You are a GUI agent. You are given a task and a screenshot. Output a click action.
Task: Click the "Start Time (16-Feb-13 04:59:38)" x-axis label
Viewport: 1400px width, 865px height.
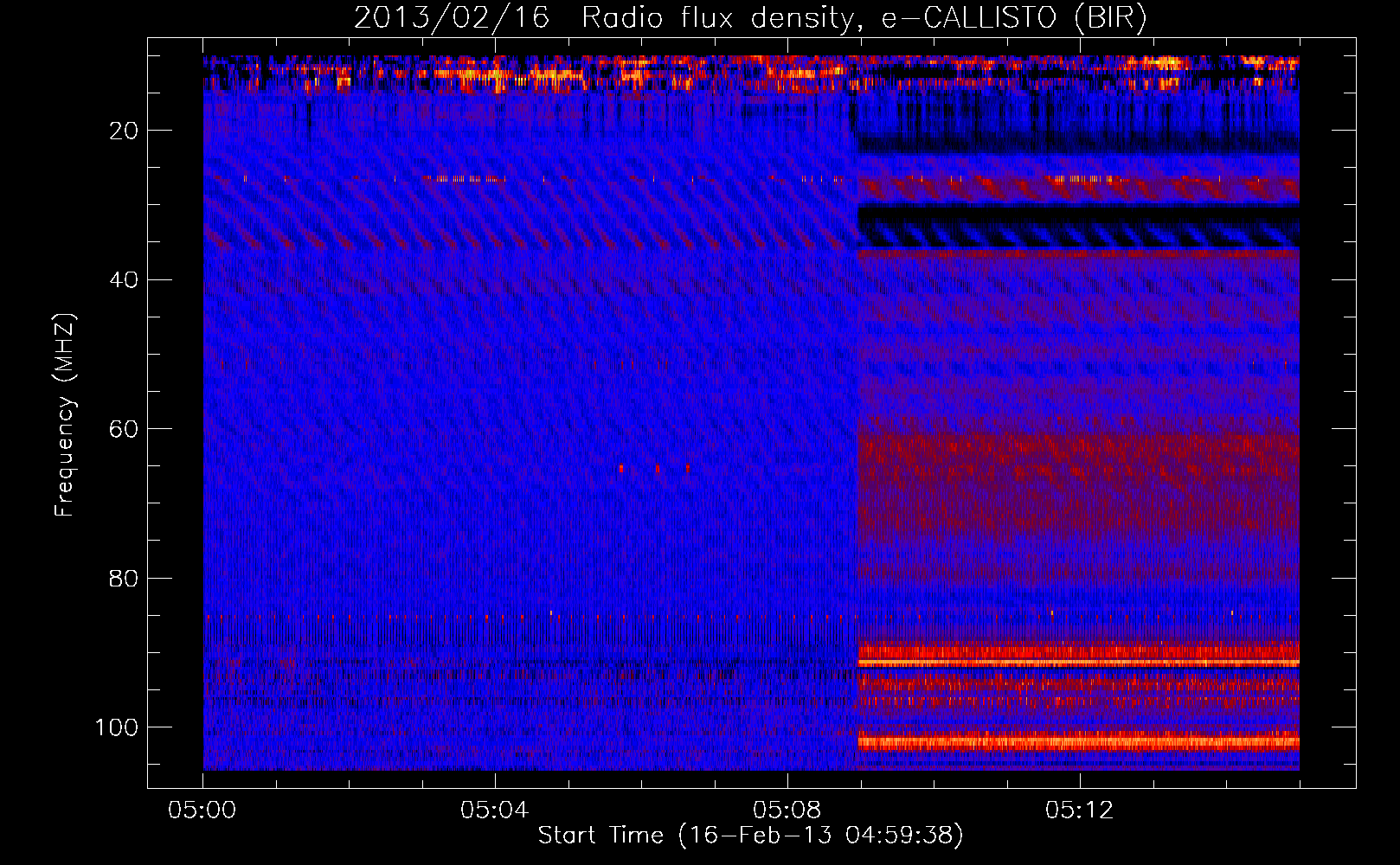tap(750, 836)
